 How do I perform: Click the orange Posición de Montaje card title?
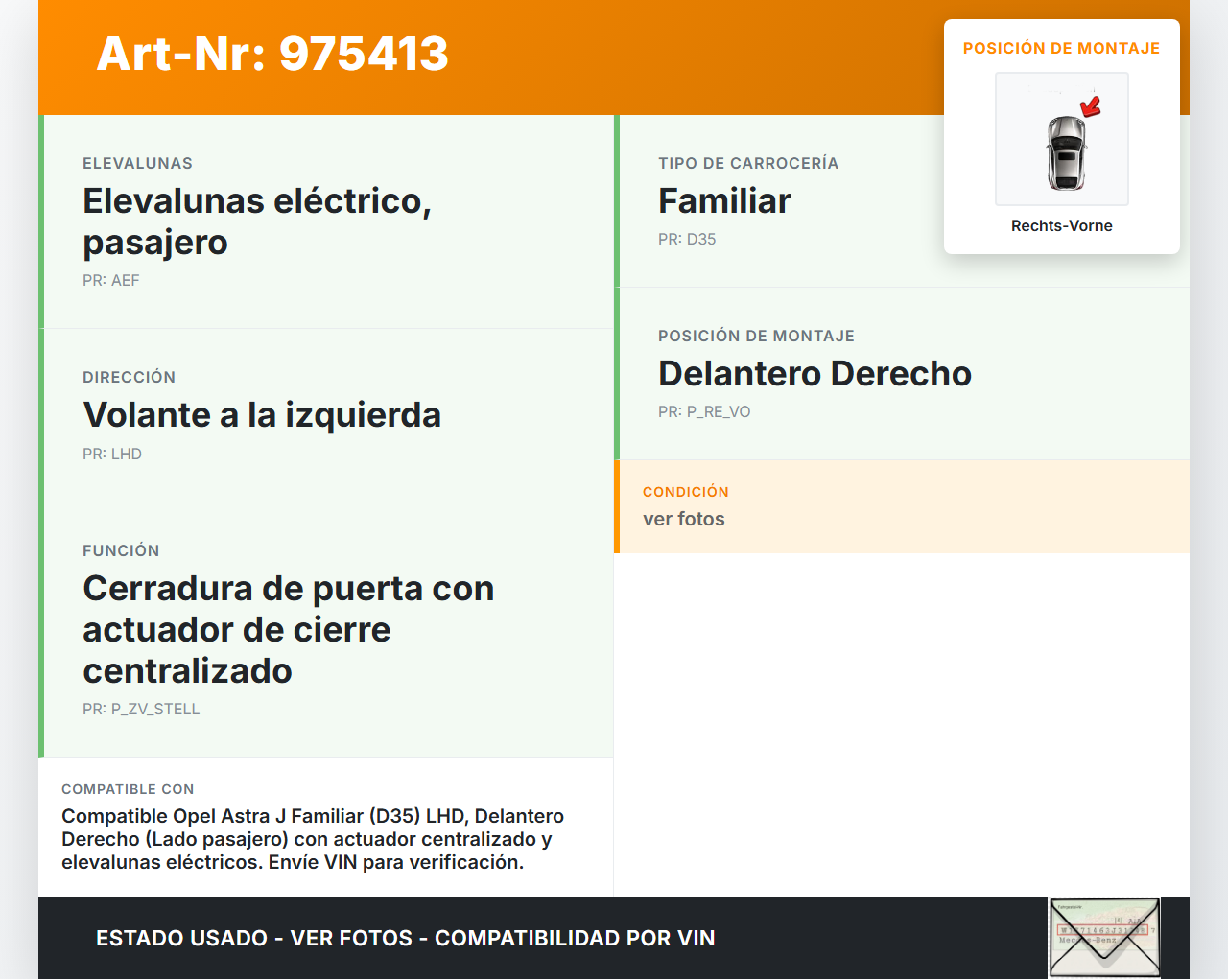(x=1061, y=49)
